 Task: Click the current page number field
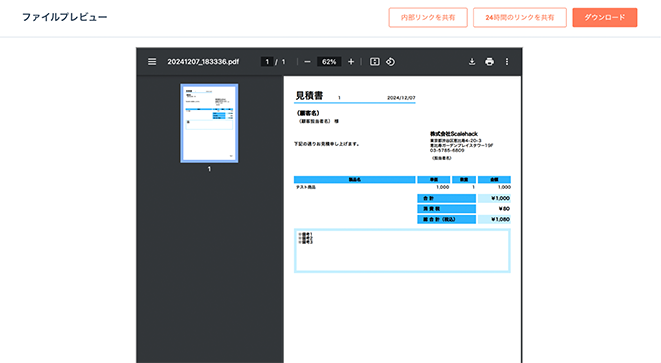click(x=267, y=62)
